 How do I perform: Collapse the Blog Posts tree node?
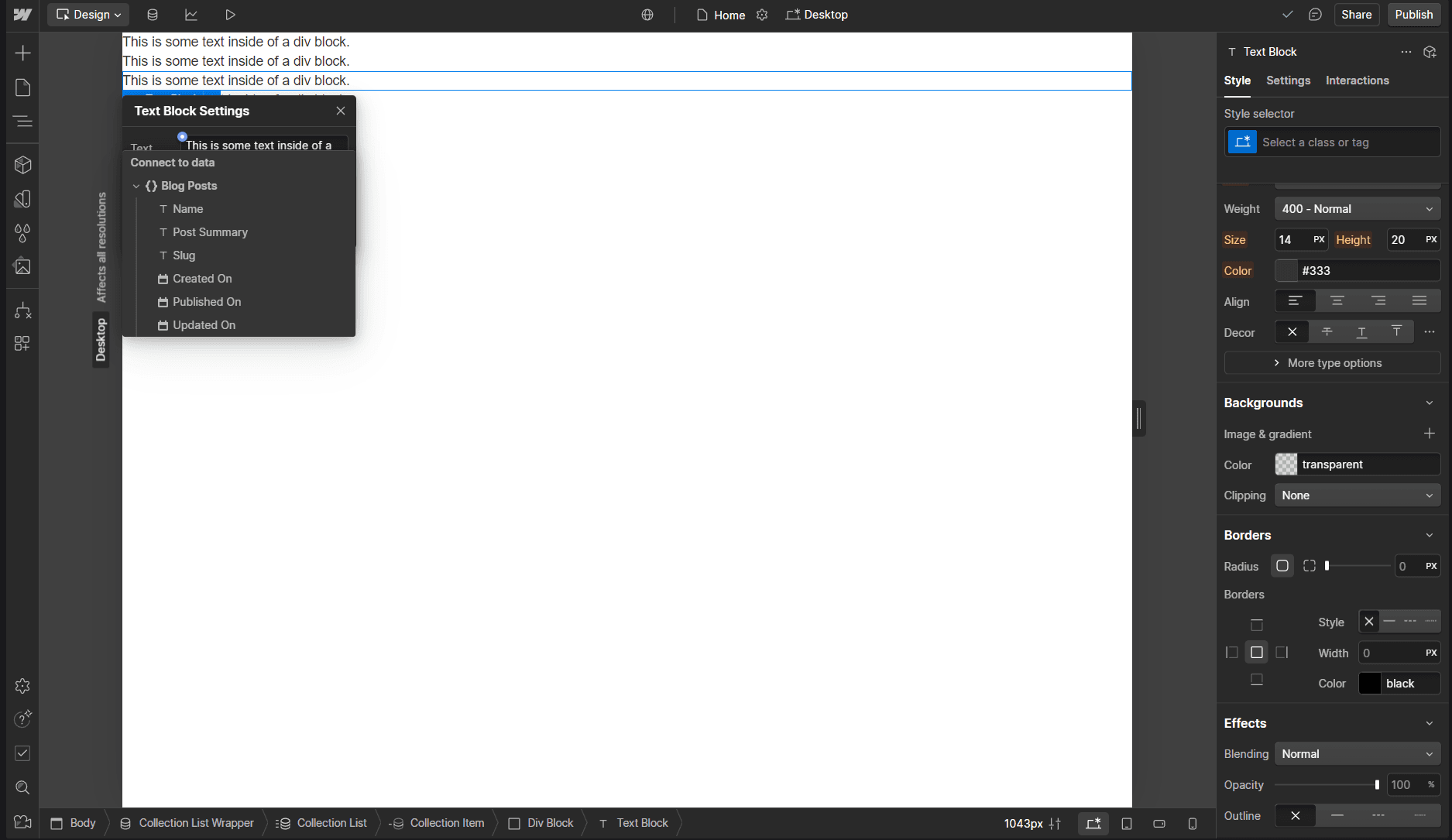136,186
